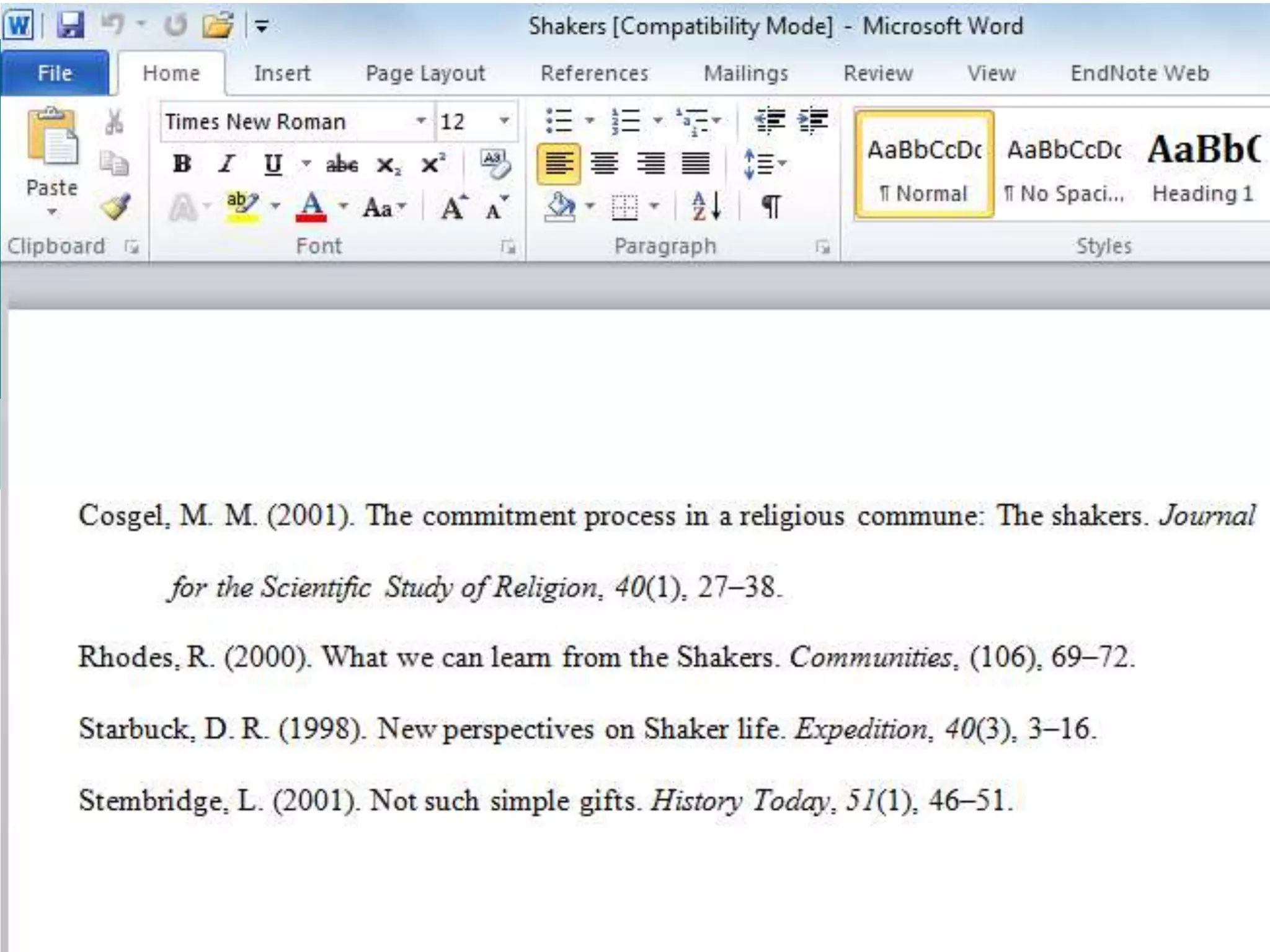Toggle bold formatting
Viewport: 1270px width, 952px height.
(182, 164)
